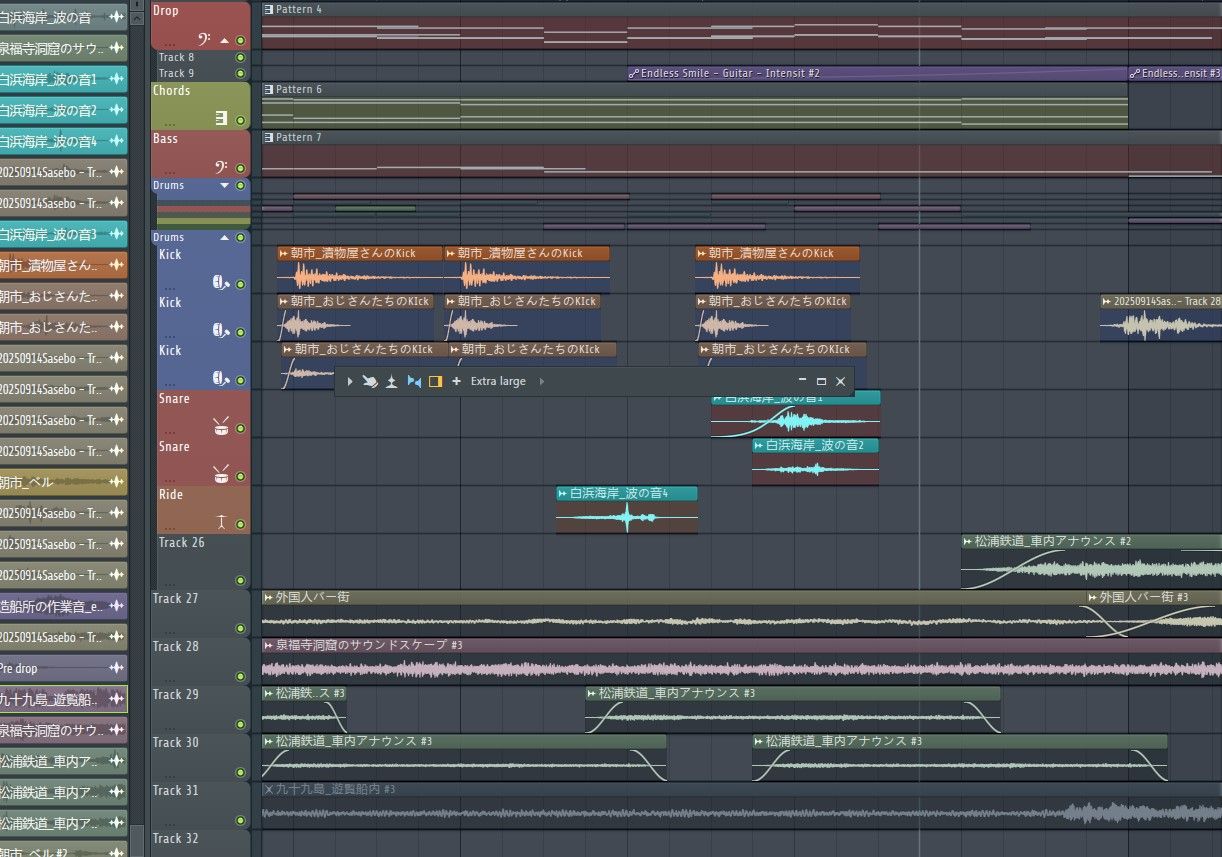
Task: Click the blue bowtie icon in floating toolbar
Action: (x=414, y=382)
